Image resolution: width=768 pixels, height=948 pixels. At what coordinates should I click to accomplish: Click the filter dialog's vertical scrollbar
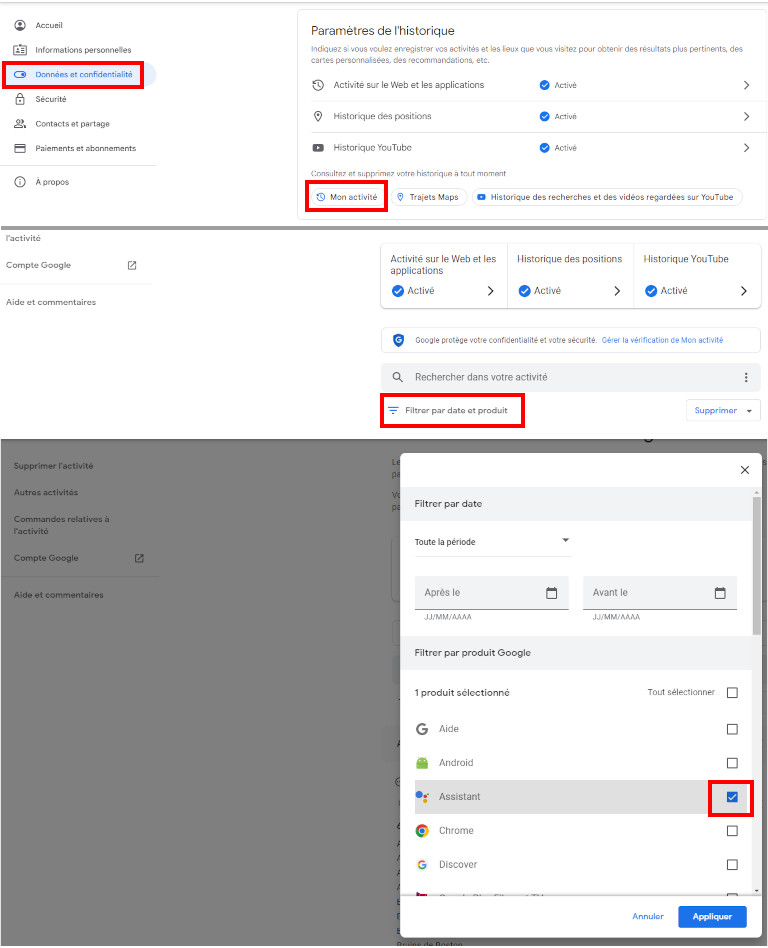[756, 570]
